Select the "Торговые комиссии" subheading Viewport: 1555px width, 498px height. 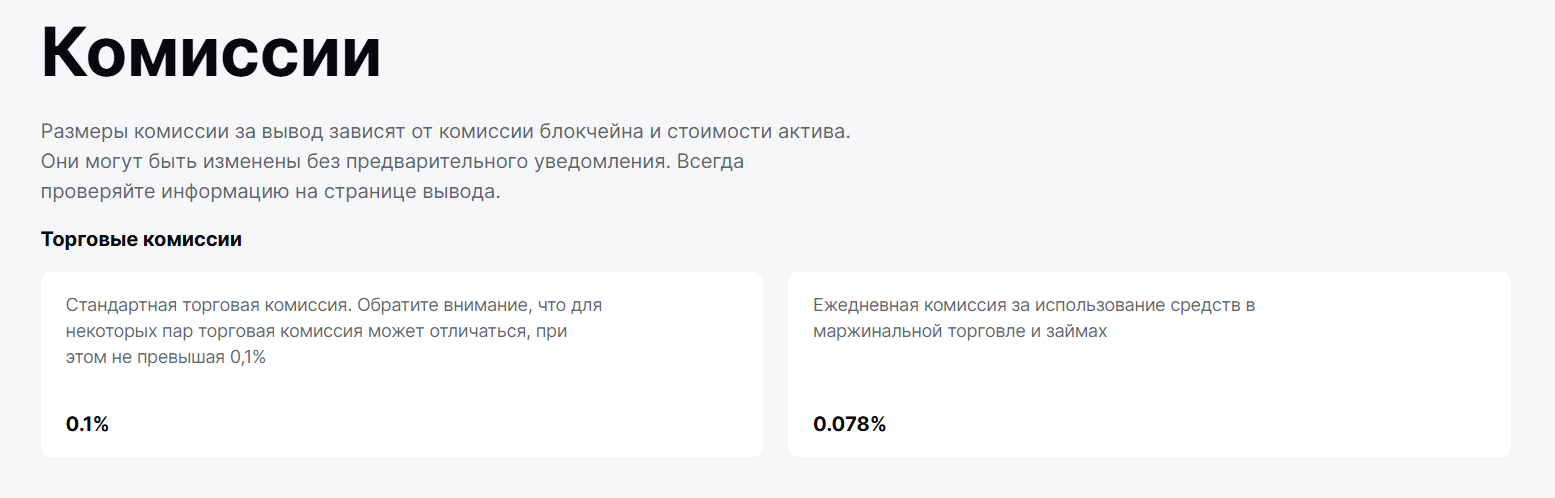pyautogui.click(x=141, y=240)
